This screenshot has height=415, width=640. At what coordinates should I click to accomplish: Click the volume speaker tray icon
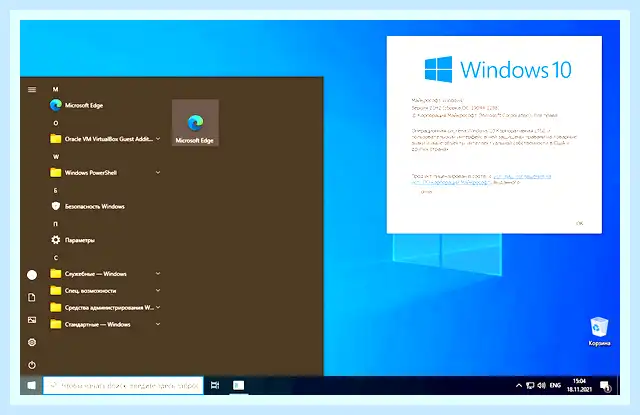tap(541, 385)
